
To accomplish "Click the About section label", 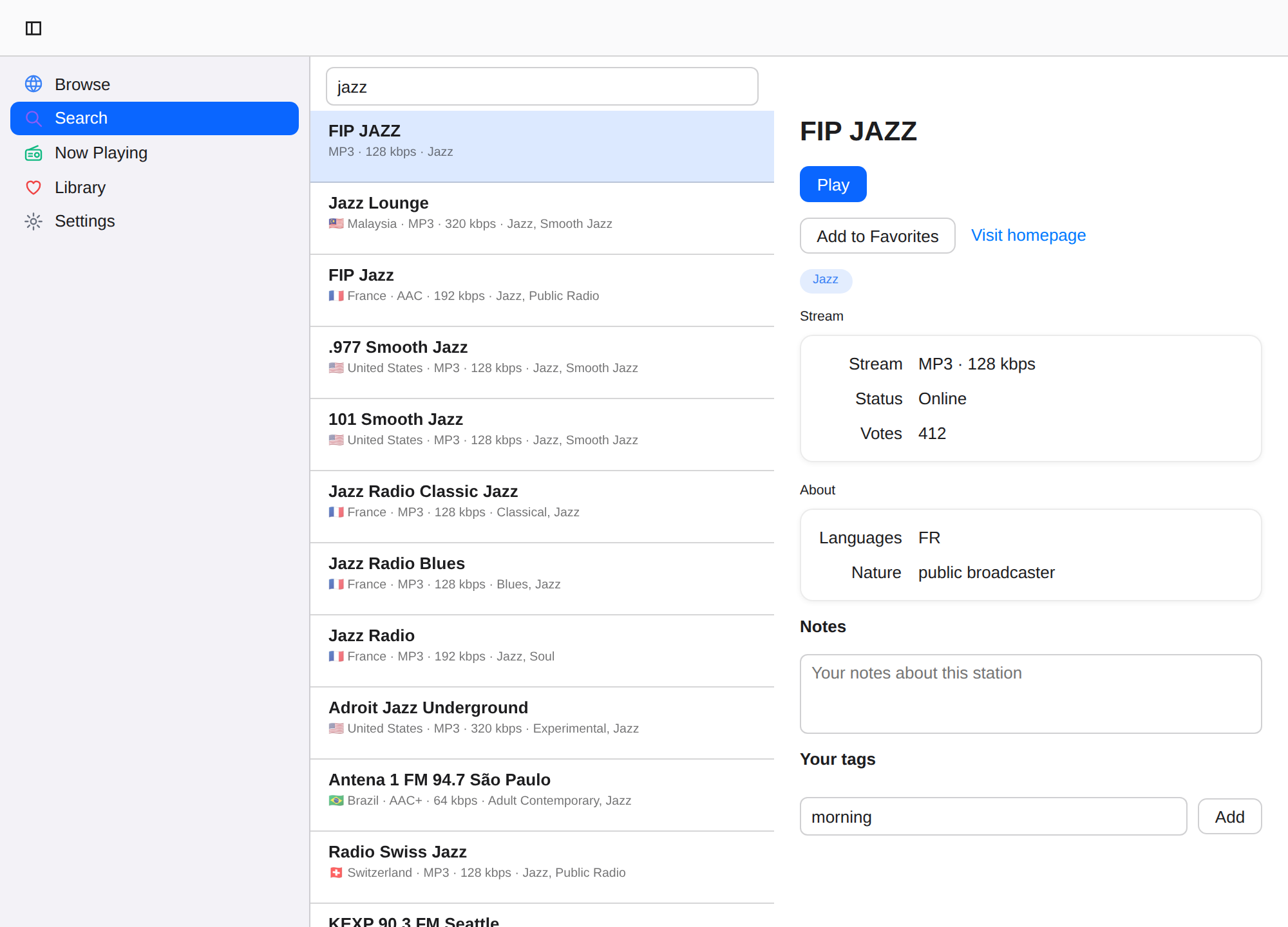I will [x=817, y=490].
